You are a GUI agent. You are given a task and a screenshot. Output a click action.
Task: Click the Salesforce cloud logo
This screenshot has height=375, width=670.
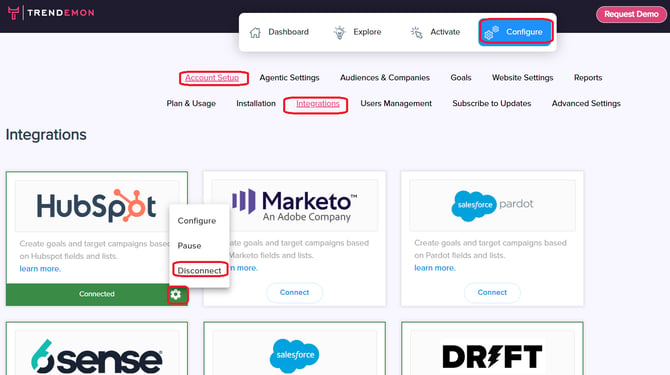pyautogui.click(x=294, y=355)
